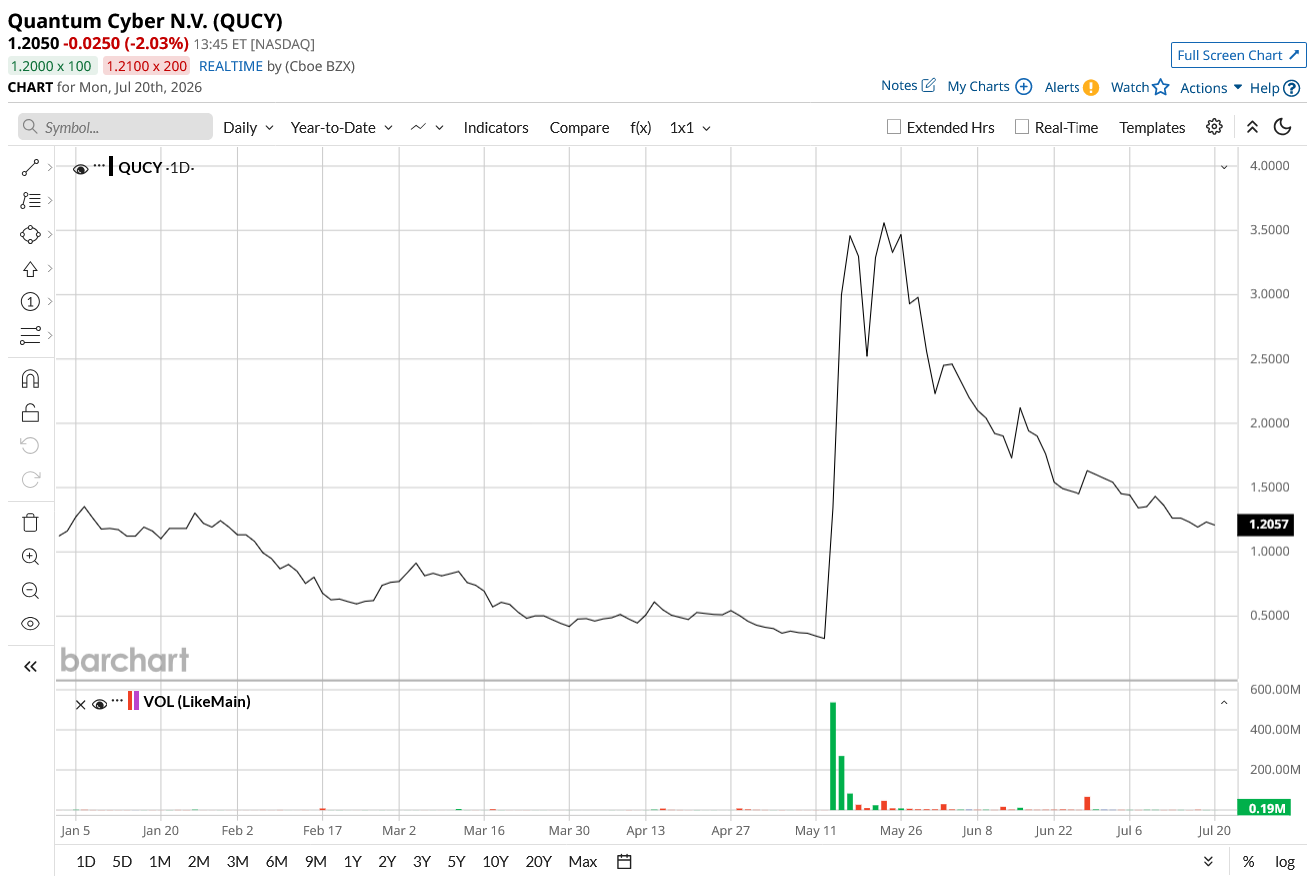Delete drawings with the trash icon
The height and width of the screenshot is (876, 1308).
coord(30,523)
